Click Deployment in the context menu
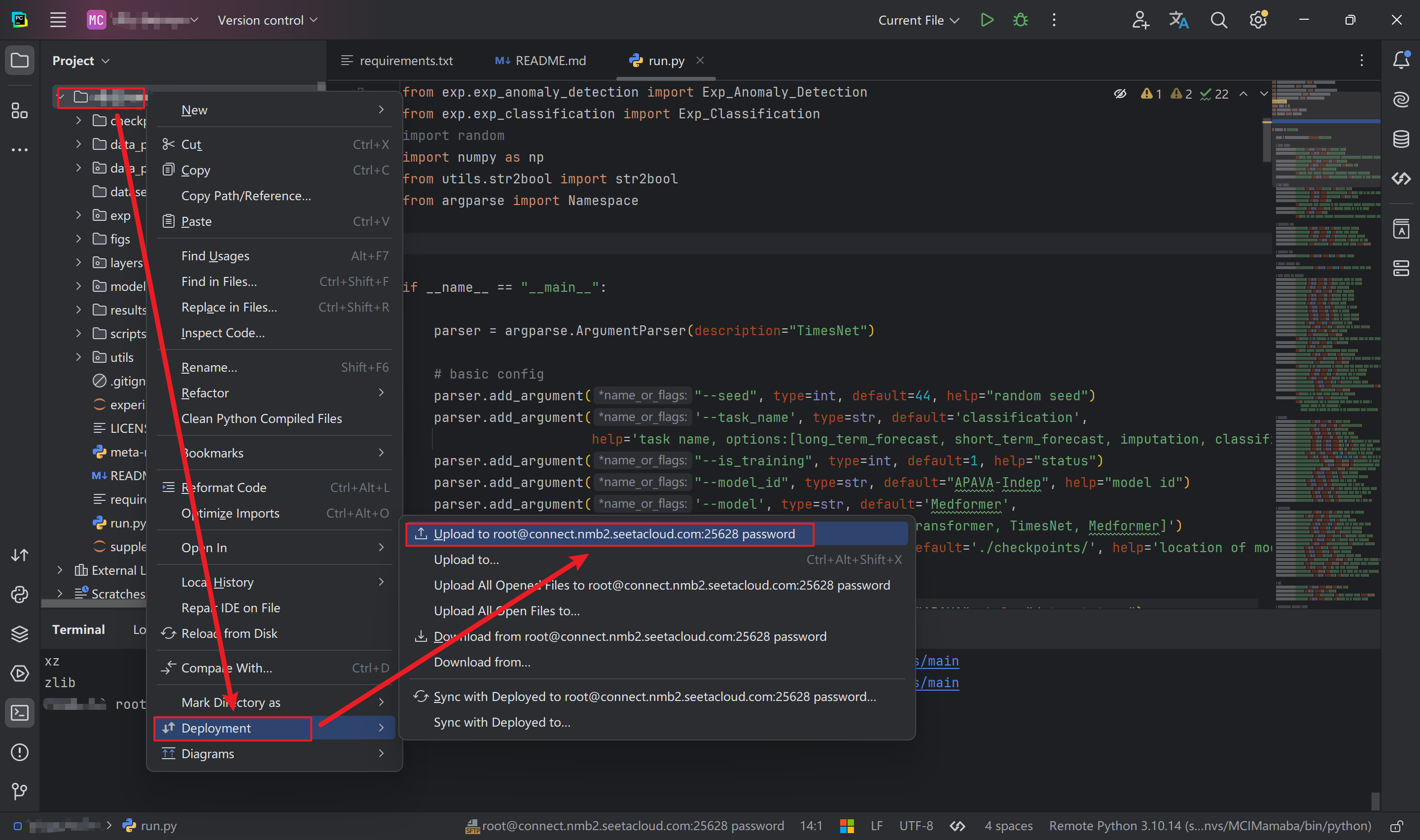 [275, 728]
